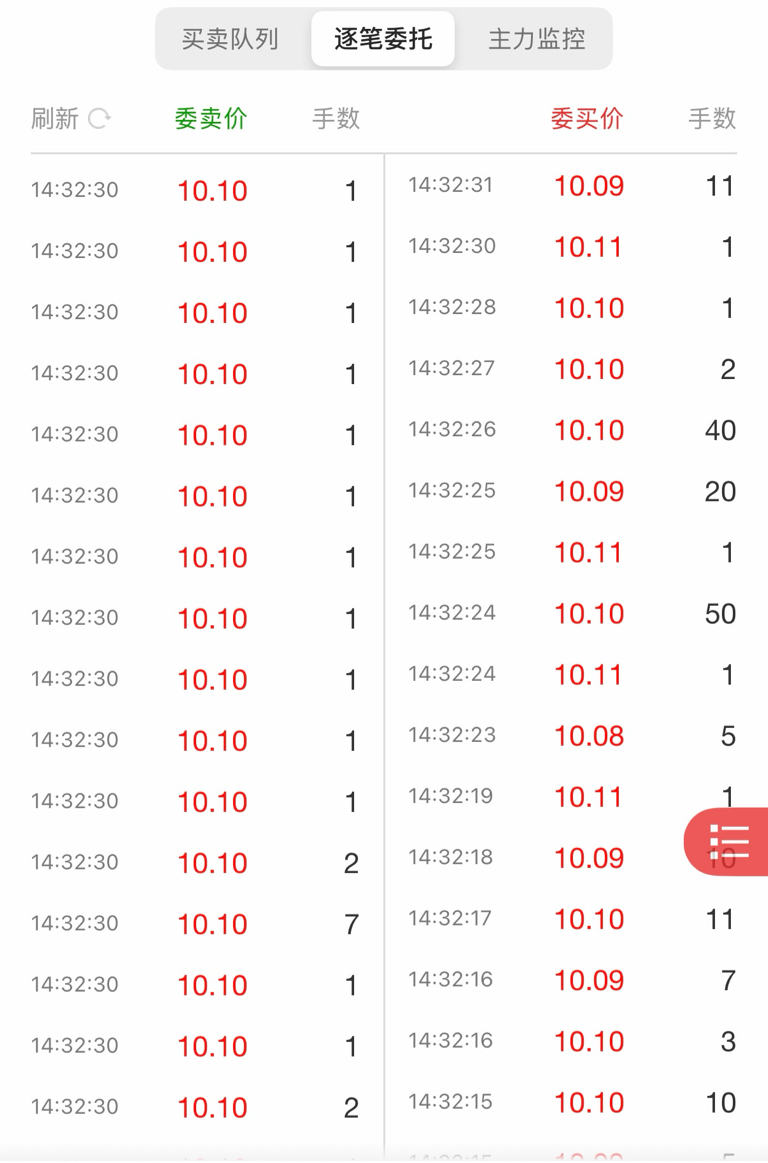Screen dimensions: 768x1163
Task: Click the green 委卖价 column header
Action: coord(211,119)
